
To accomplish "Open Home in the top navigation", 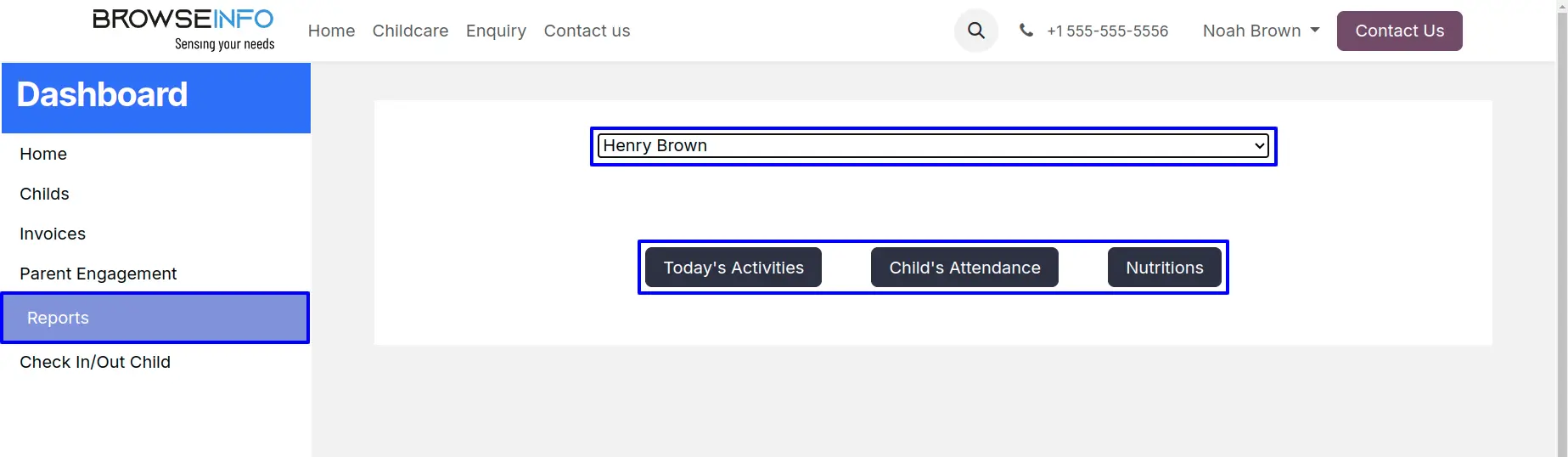I will click(x=331, y=31).
